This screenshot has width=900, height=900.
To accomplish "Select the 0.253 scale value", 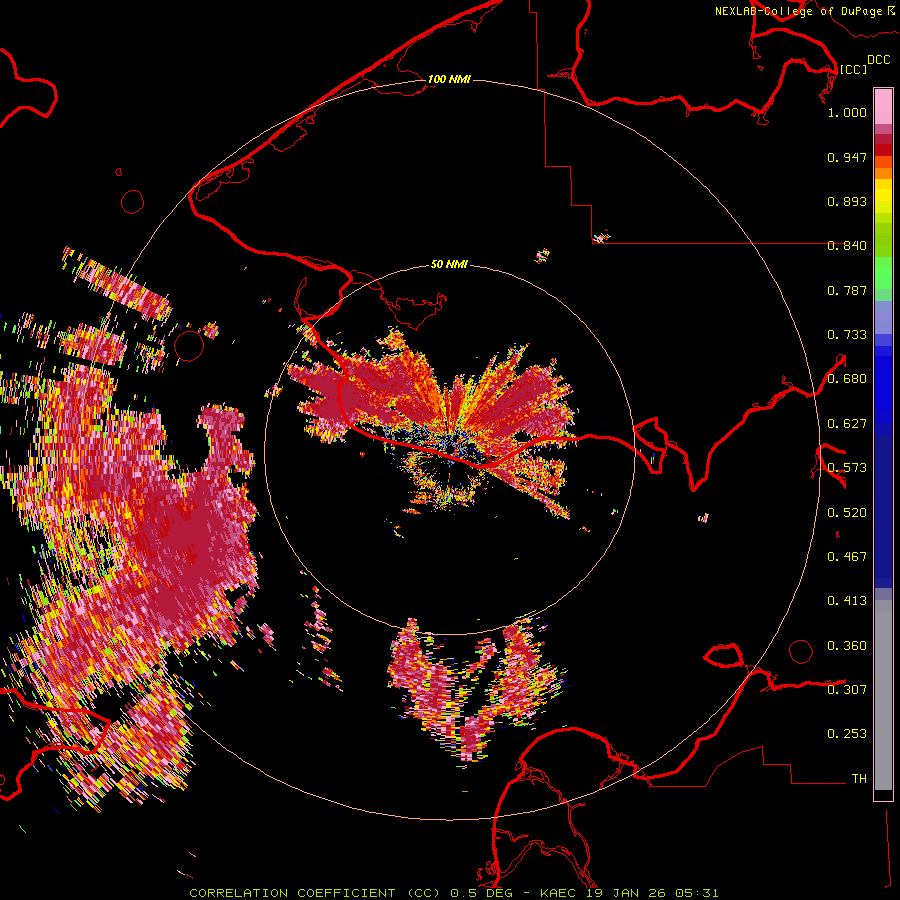I will click(x=847, y=734).
